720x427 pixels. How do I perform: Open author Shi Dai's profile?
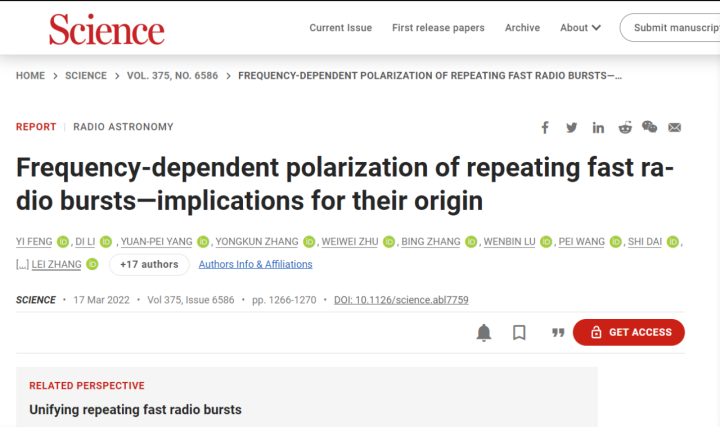point(645,242)
